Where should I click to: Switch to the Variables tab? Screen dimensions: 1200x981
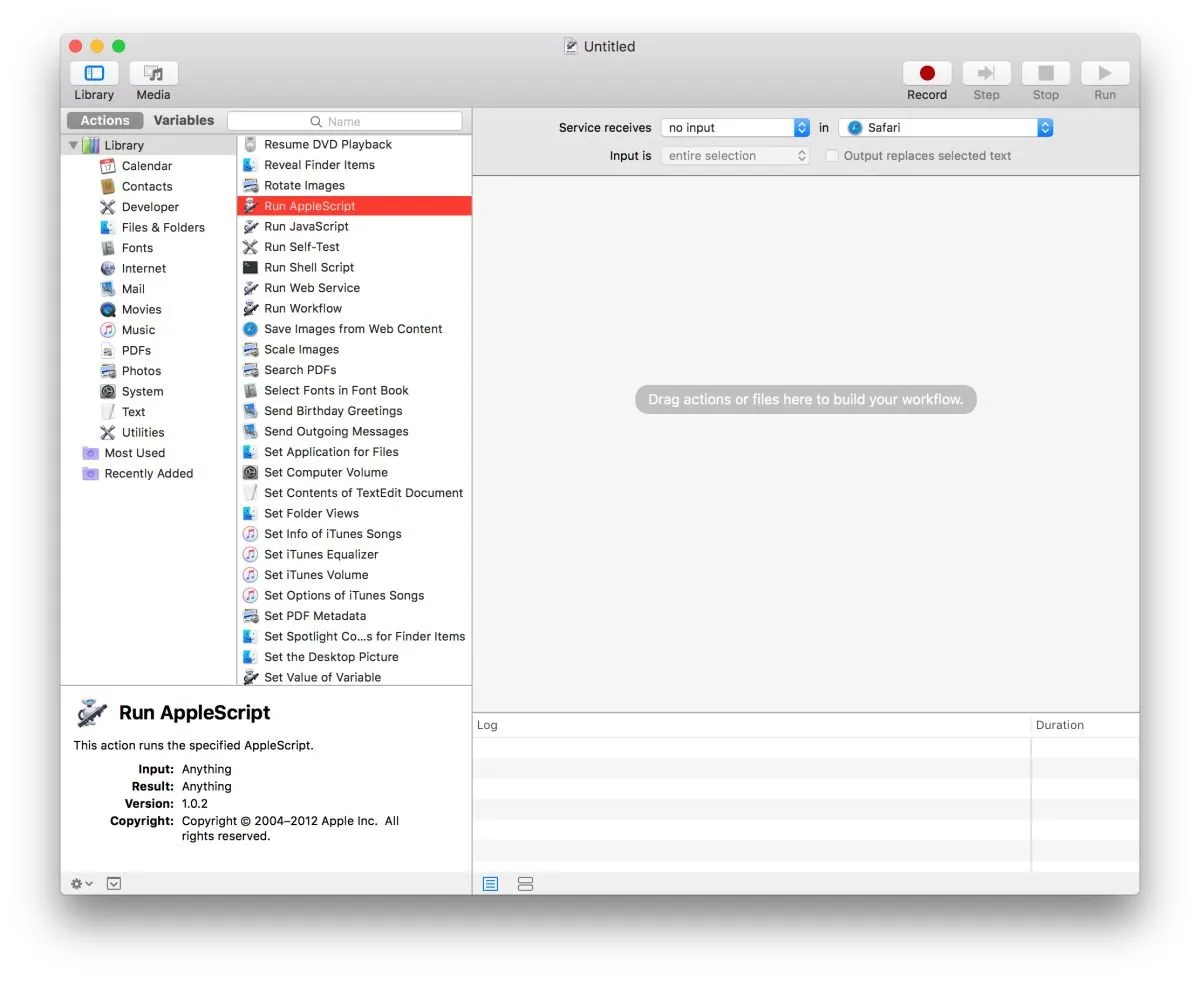click(x=184, y=120)
